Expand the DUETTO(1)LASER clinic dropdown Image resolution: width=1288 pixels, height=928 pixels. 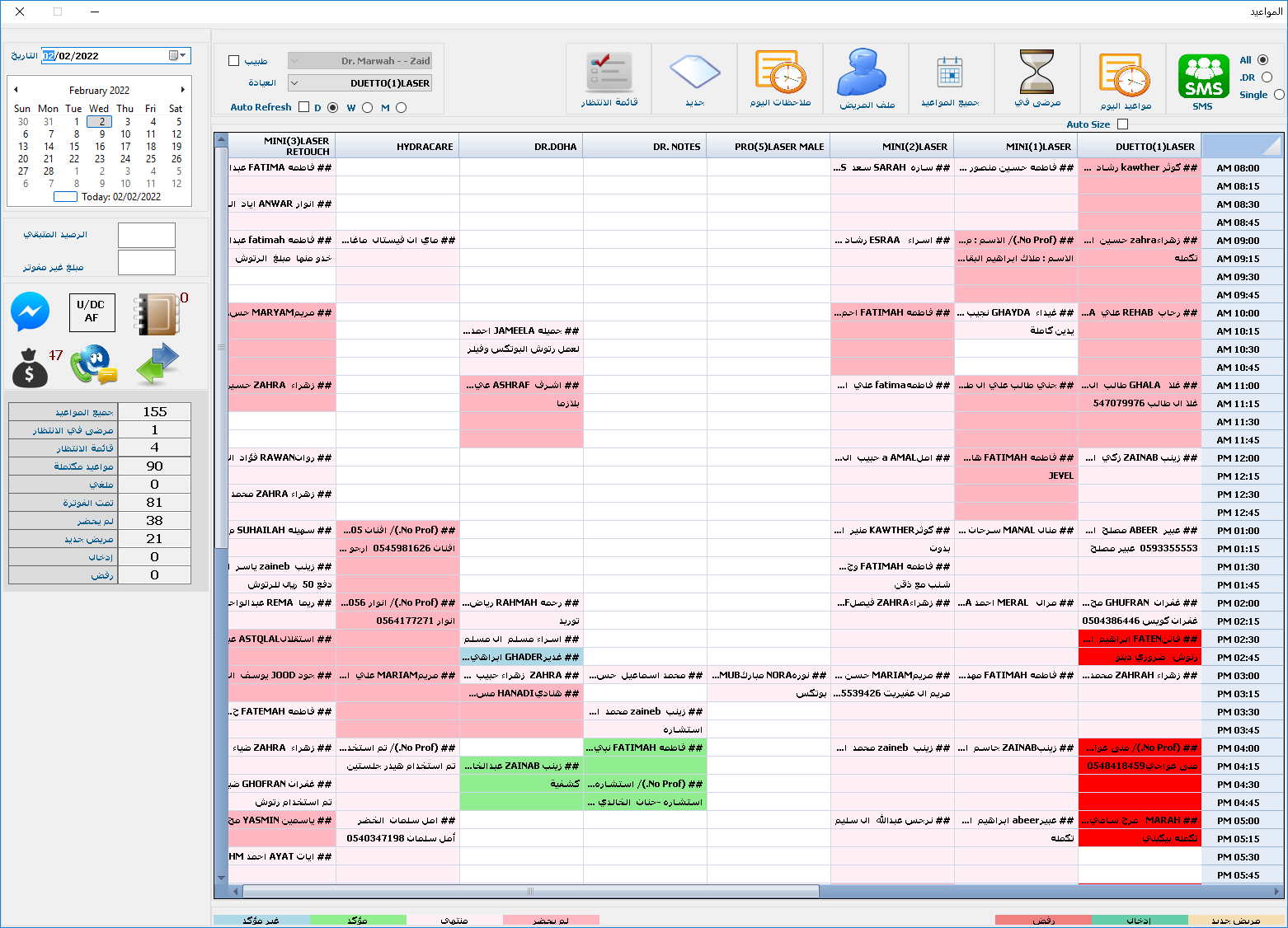click(294, 83)
